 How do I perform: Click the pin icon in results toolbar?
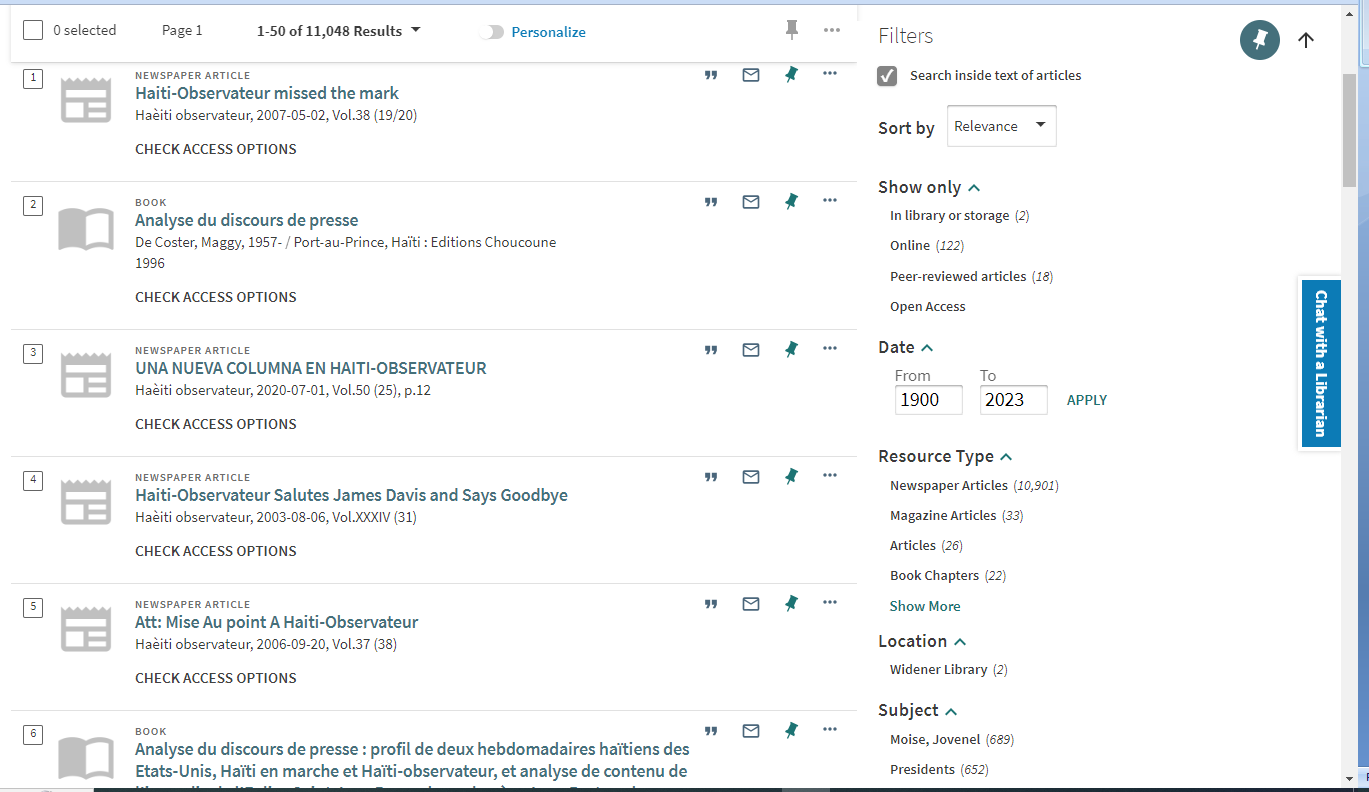(792, 30)
